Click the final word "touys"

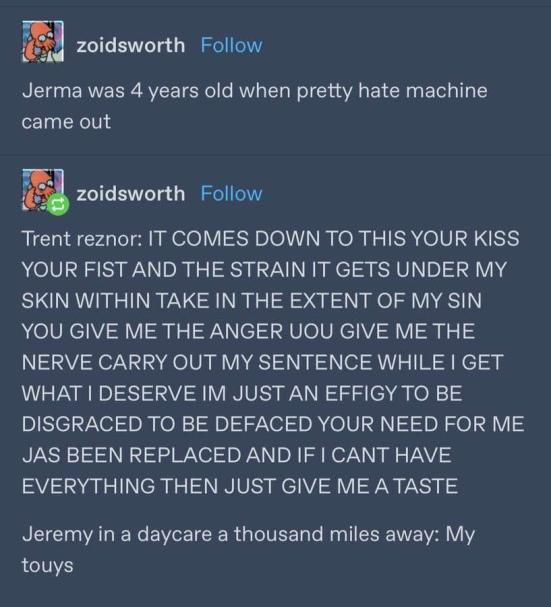(x=47, y=566)
